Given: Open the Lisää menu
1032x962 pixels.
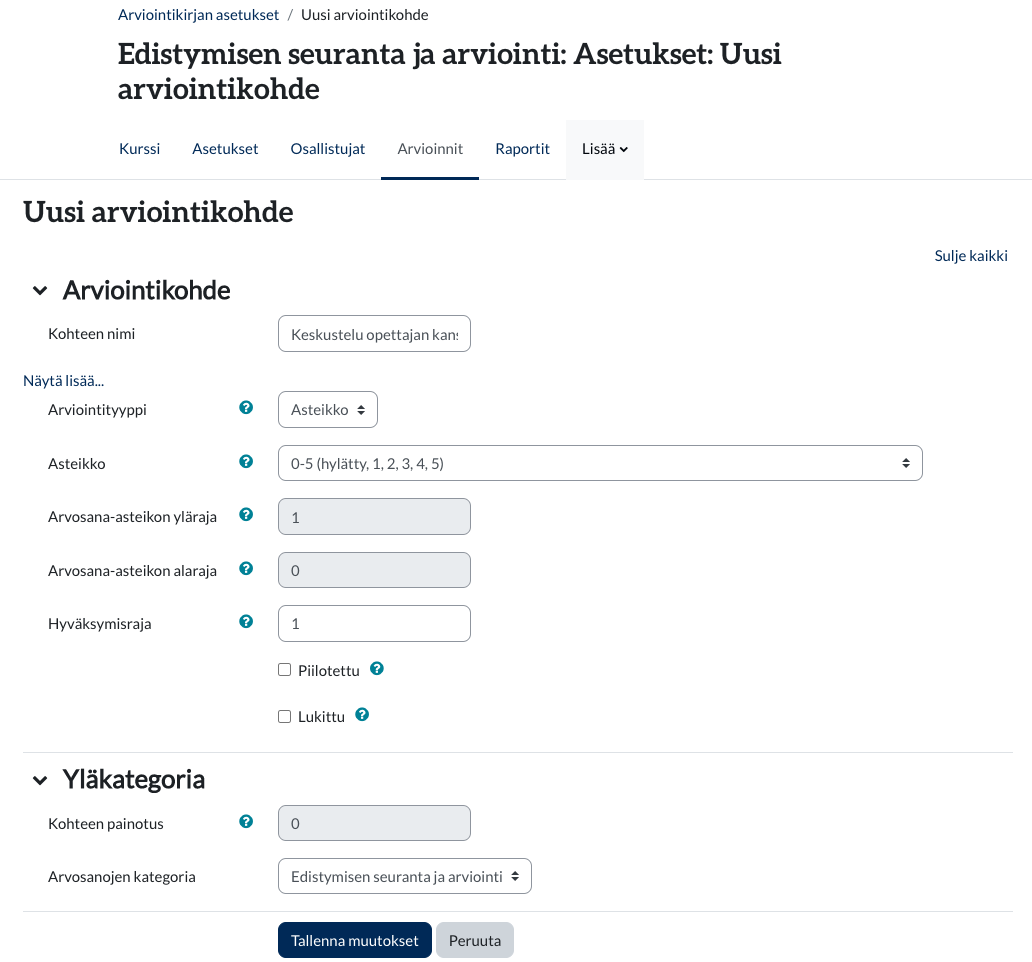Looking at the screenshot, I should pos(604,149).
